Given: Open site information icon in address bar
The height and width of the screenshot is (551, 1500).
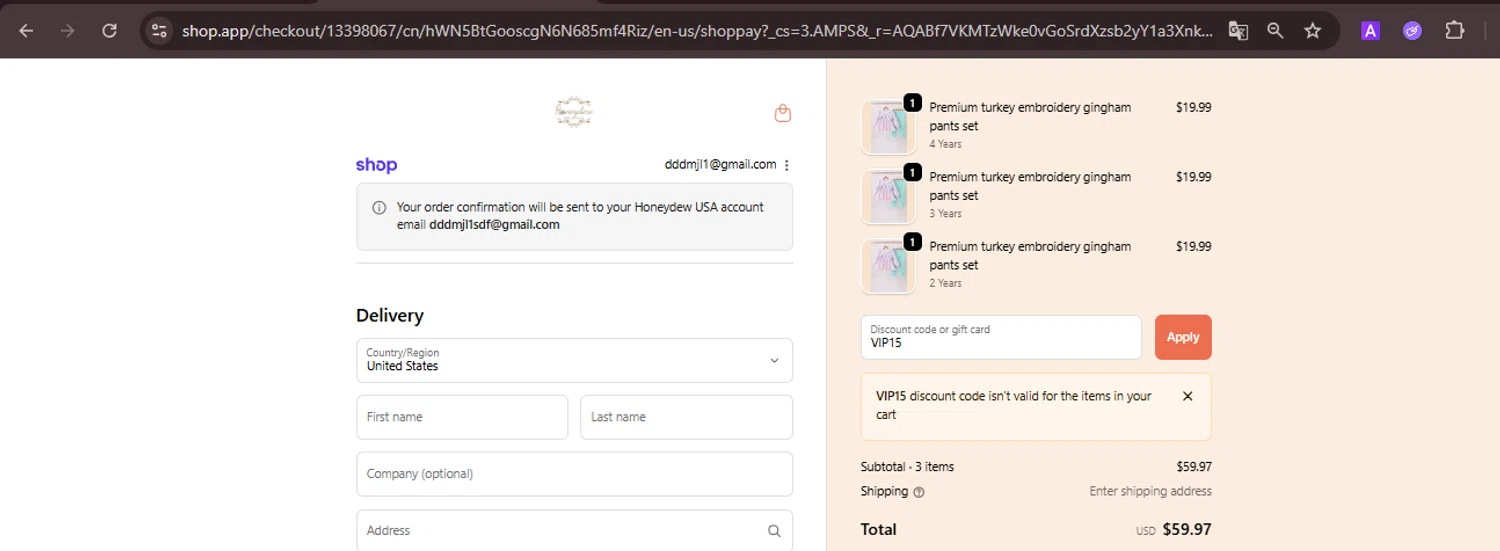Looking at the screenshot, I should pos(159,31).
